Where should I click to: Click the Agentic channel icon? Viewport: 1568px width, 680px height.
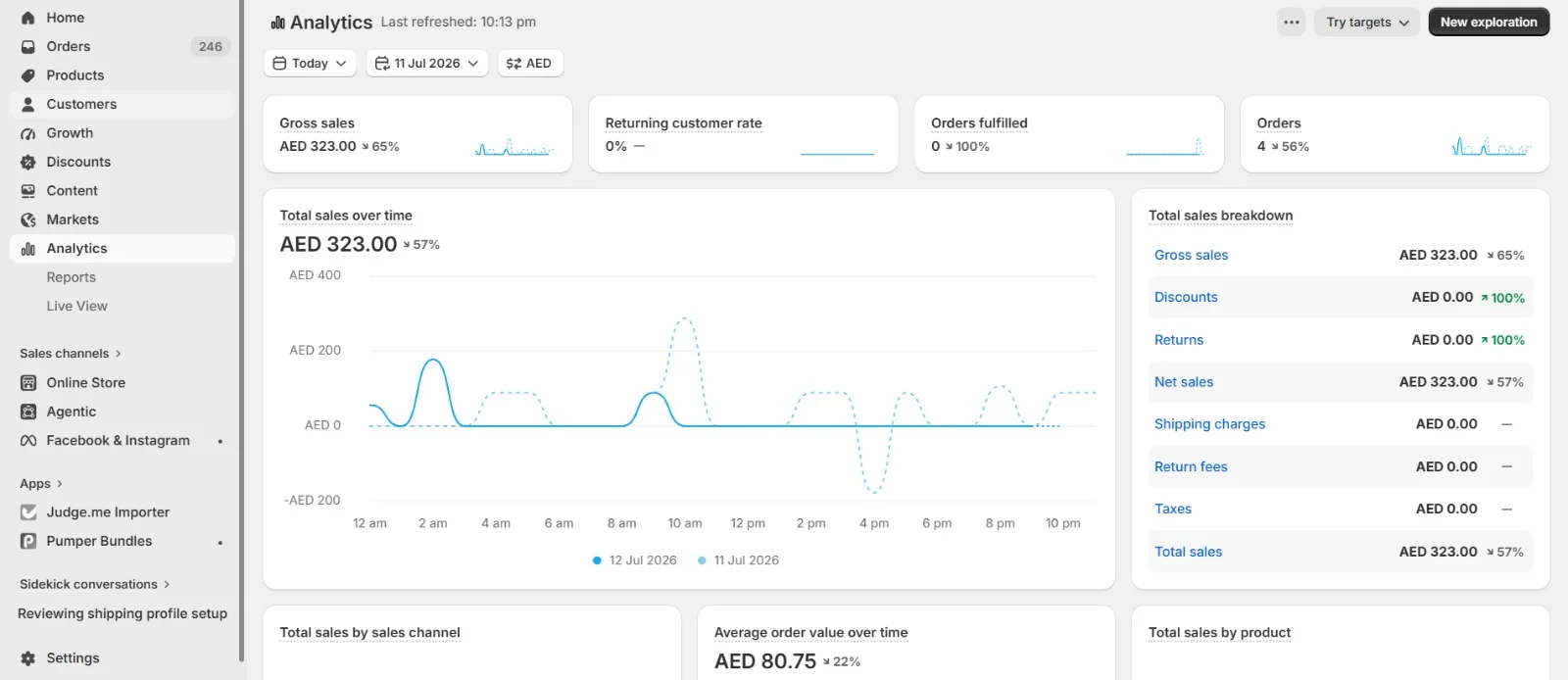coord(28,412)
